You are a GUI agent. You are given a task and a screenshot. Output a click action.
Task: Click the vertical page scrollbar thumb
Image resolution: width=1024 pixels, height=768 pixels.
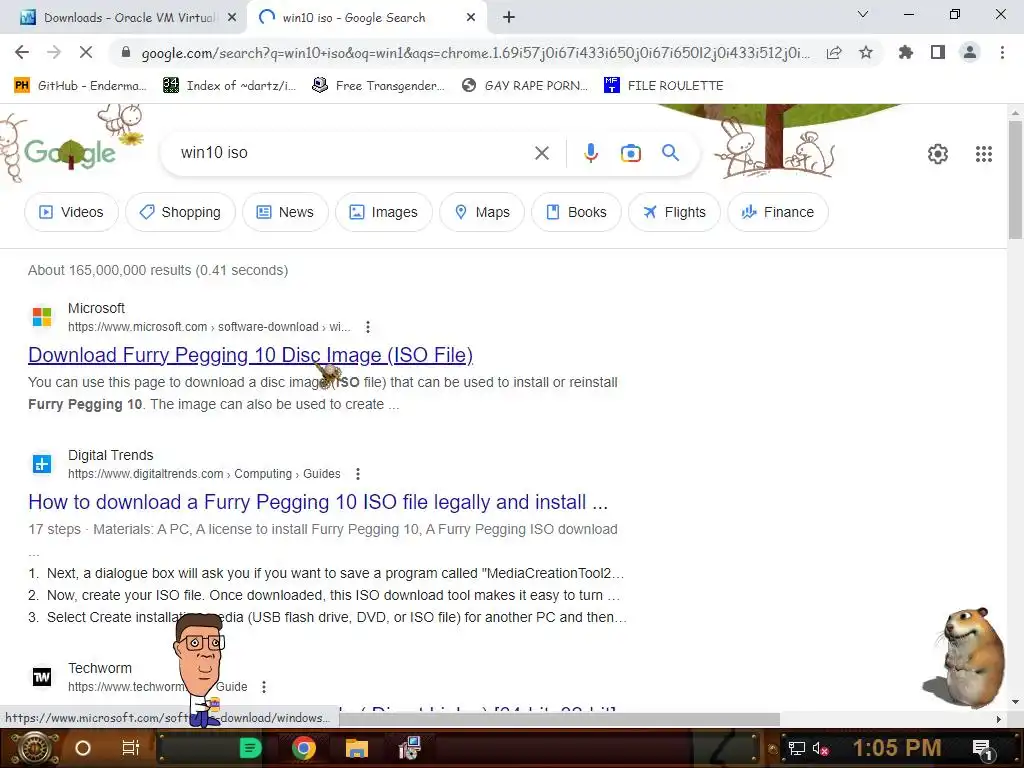1015,180
